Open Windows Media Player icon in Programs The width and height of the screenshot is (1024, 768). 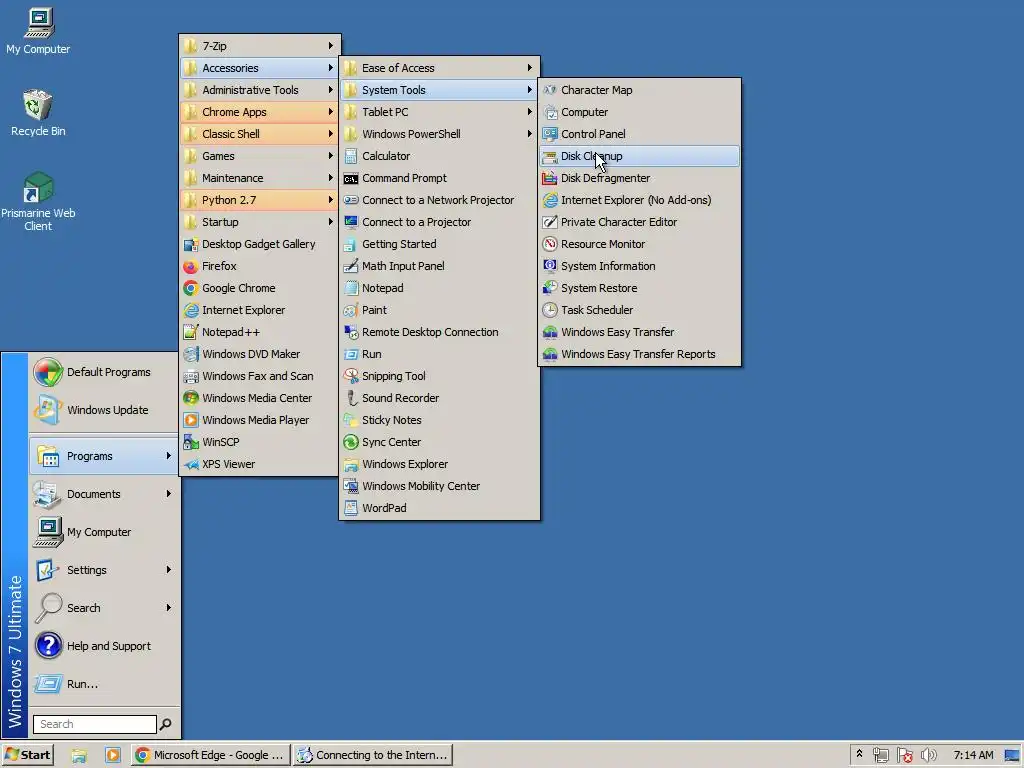(x=191, y=420)
